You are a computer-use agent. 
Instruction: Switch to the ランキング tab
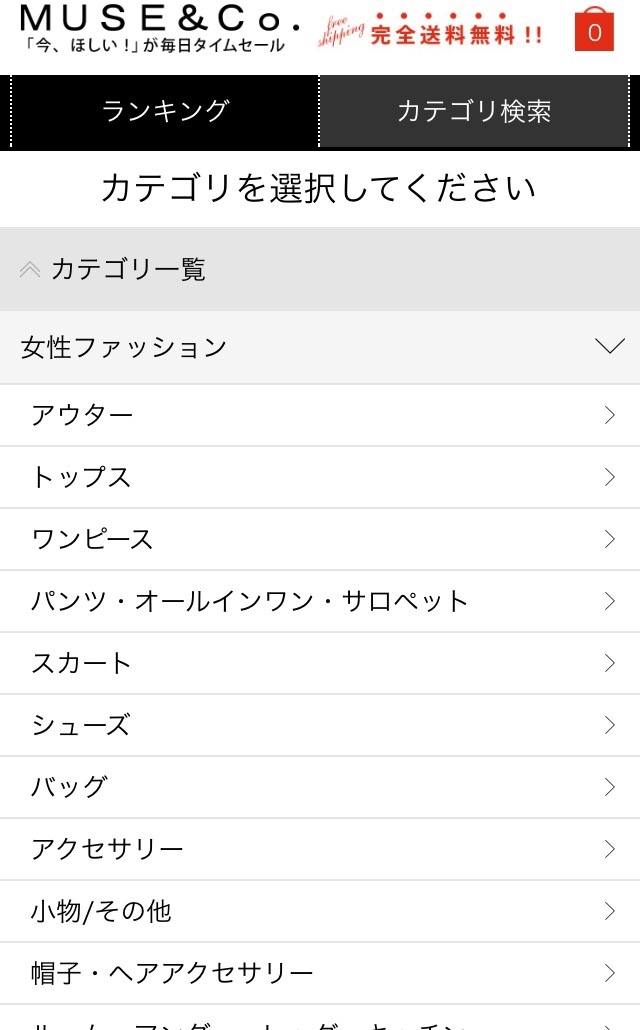click(x=165, y=111)
